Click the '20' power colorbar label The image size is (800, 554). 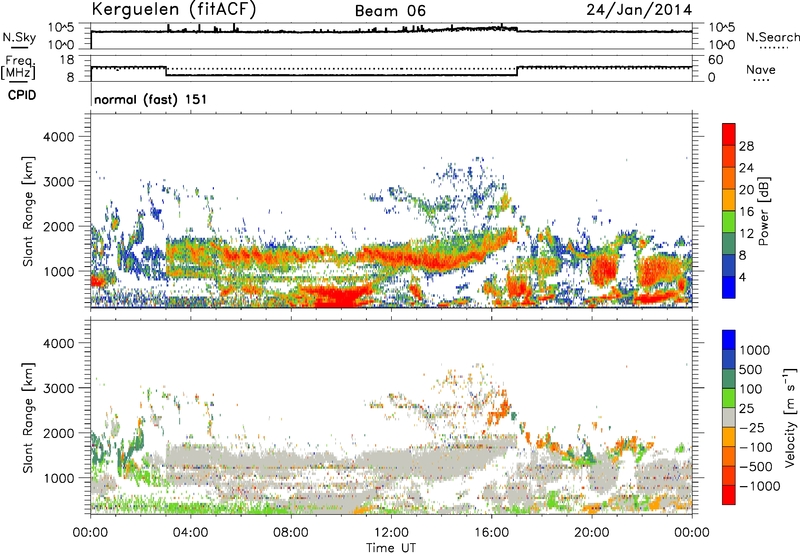(x=746, y=190)
